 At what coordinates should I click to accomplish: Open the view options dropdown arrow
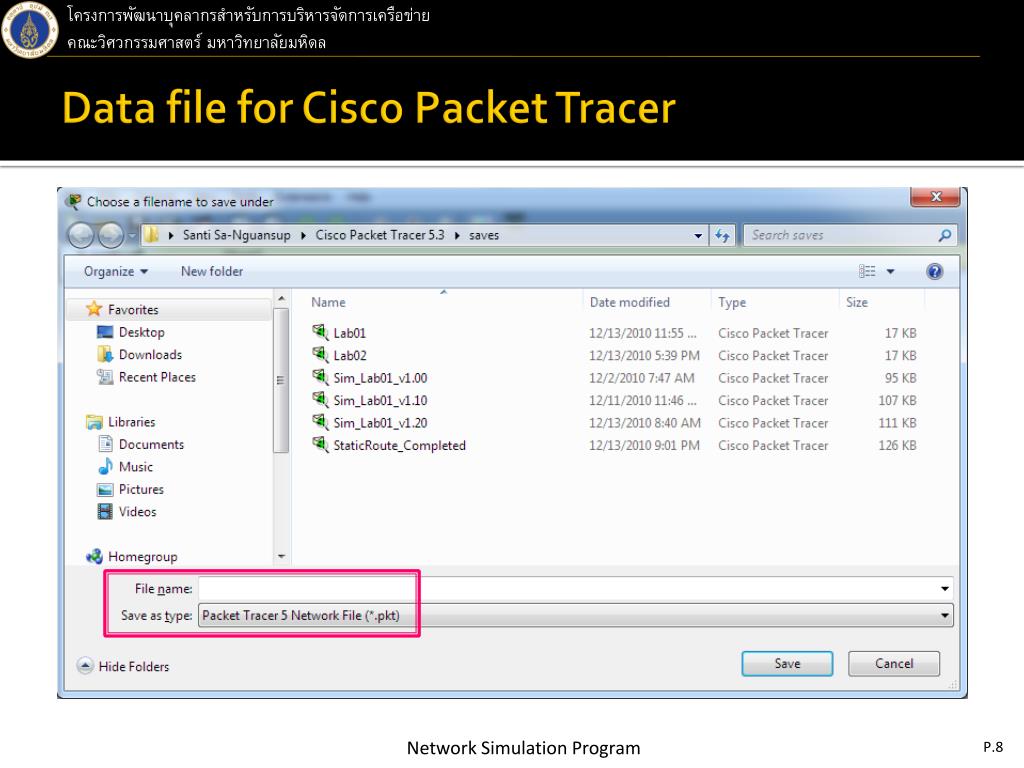(x=890, y=271)
